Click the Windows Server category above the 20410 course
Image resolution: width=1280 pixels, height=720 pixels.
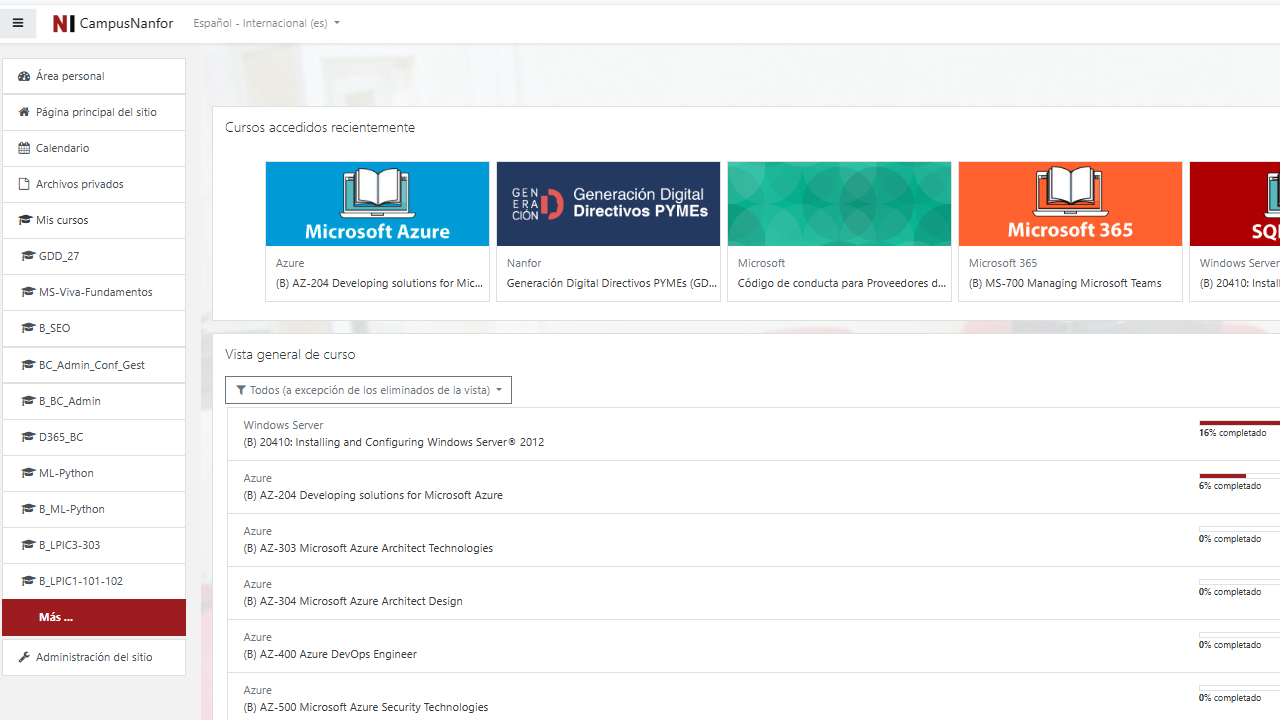pyautogui.click(x=283, y=425)
